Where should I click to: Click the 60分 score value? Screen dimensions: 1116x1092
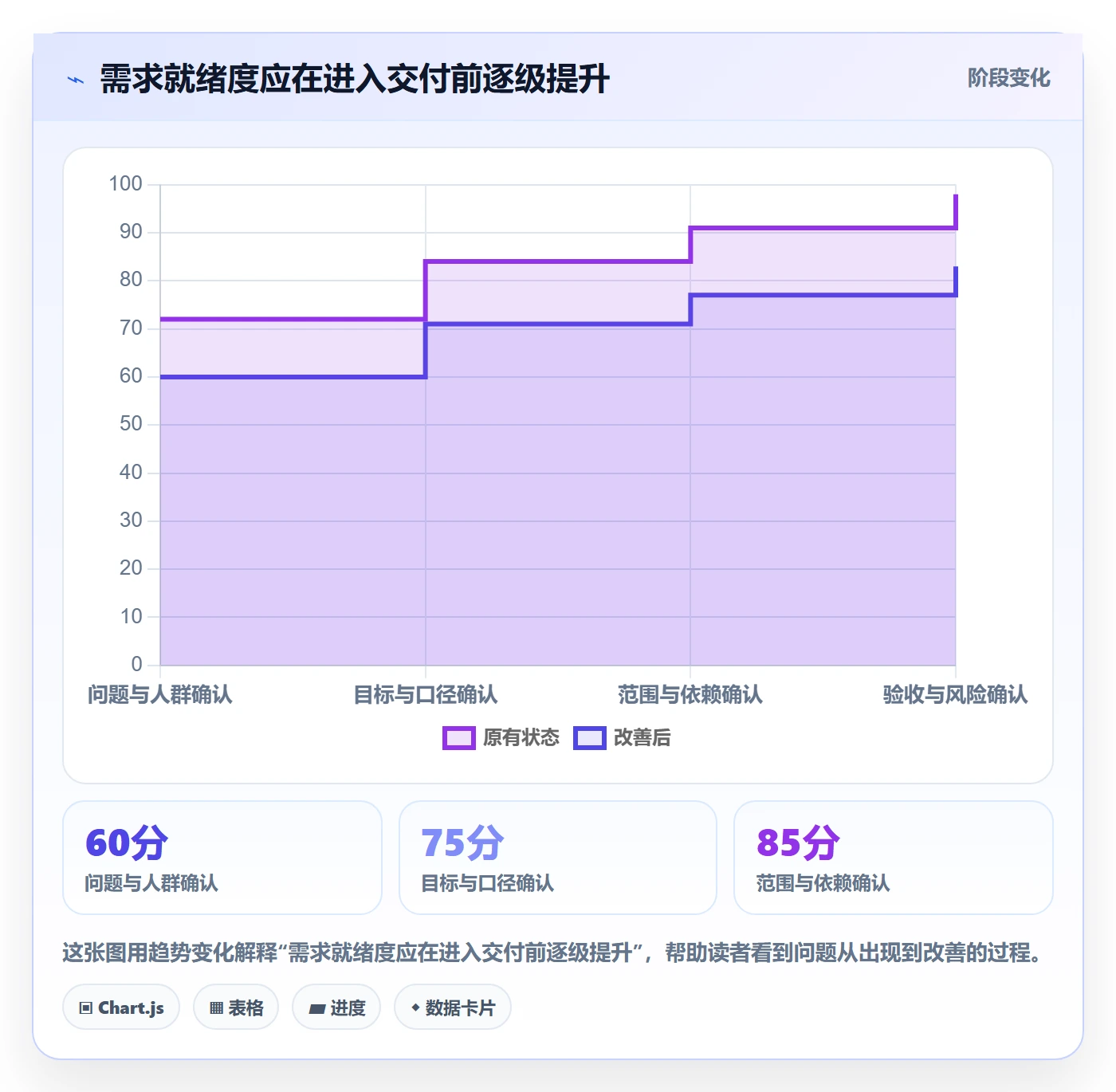click(x=127, y=843)
